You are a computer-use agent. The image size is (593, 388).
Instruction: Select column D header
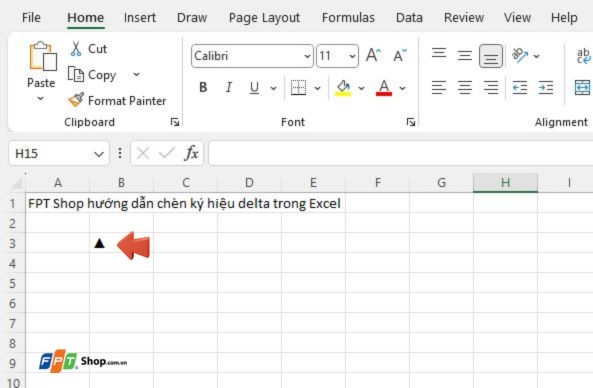(249, 183)
